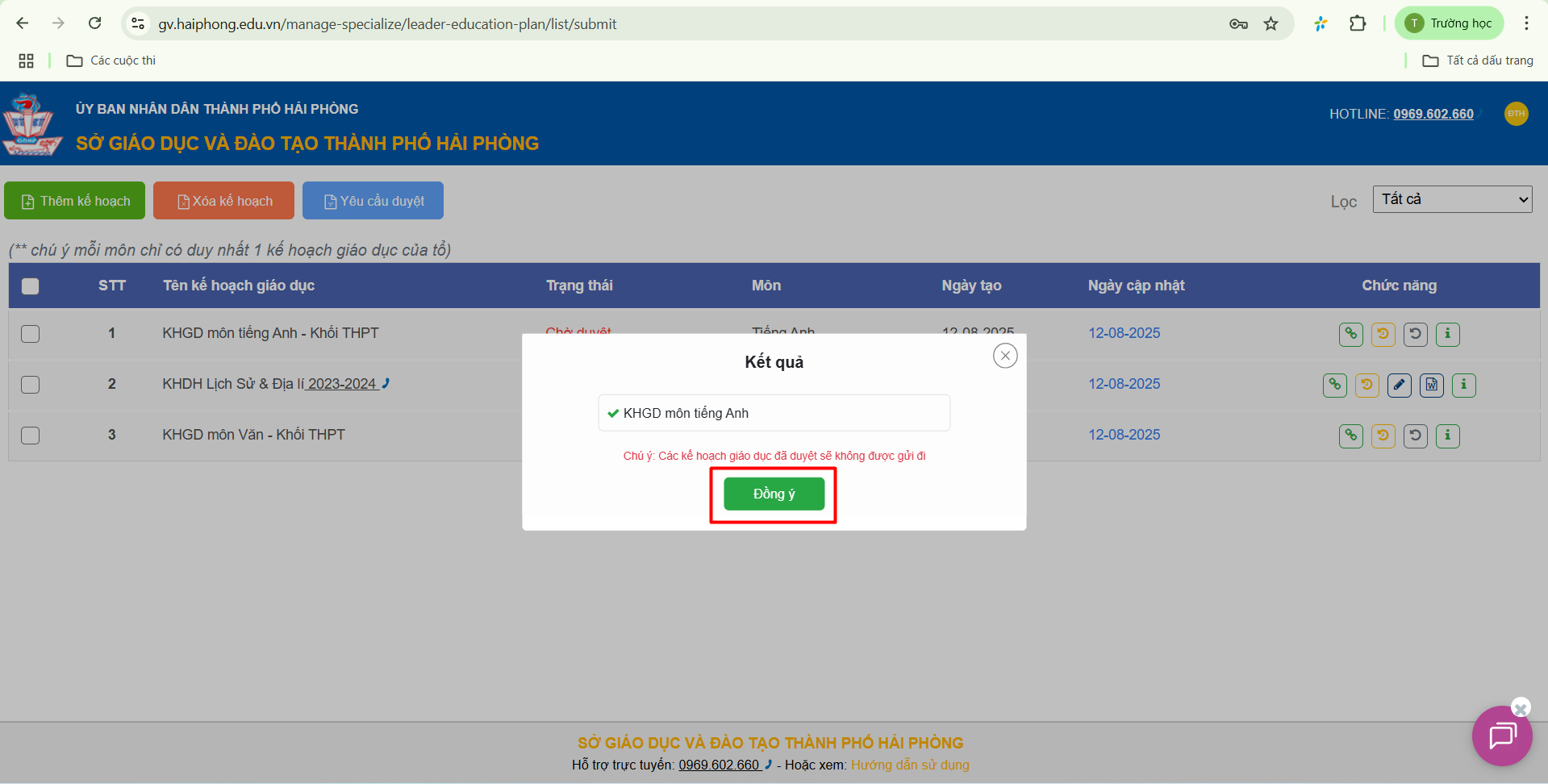Tick checkbox for KHGD môn tiếng Anh

31,334
